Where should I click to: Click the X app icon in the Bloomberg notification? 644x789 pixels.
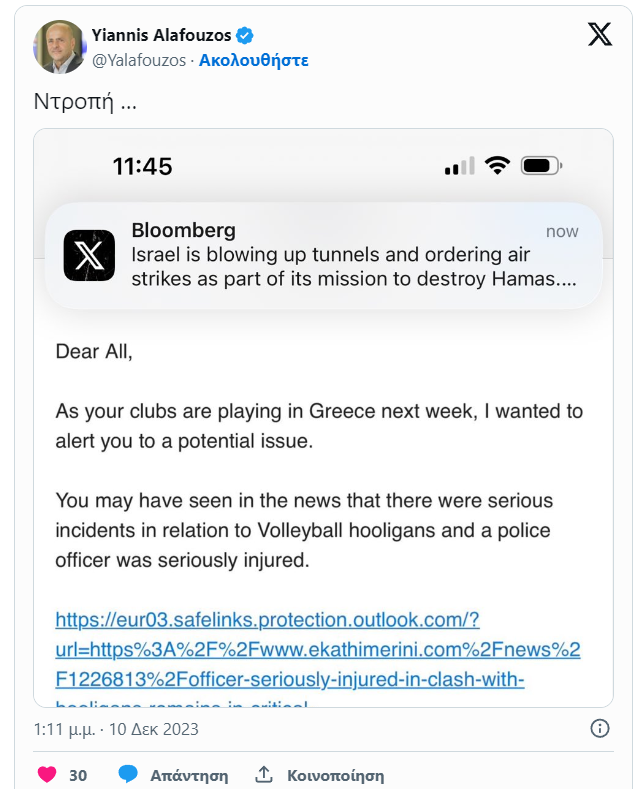tap(90, 254)
